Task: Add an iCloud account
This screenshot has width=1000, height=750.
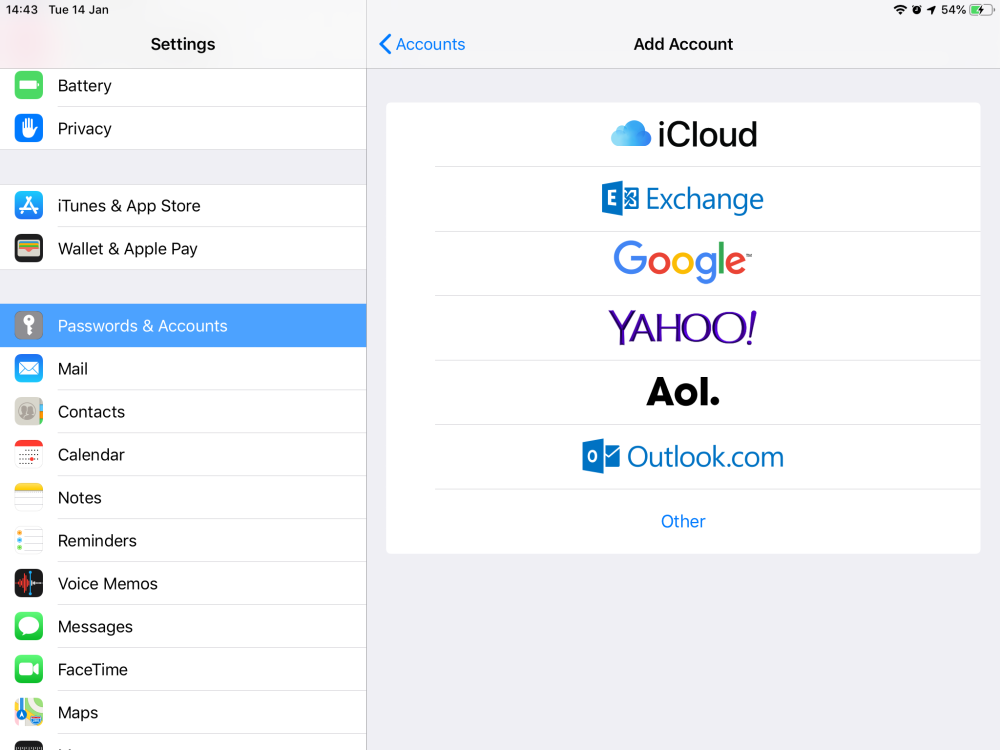Action: pos(683,135)
